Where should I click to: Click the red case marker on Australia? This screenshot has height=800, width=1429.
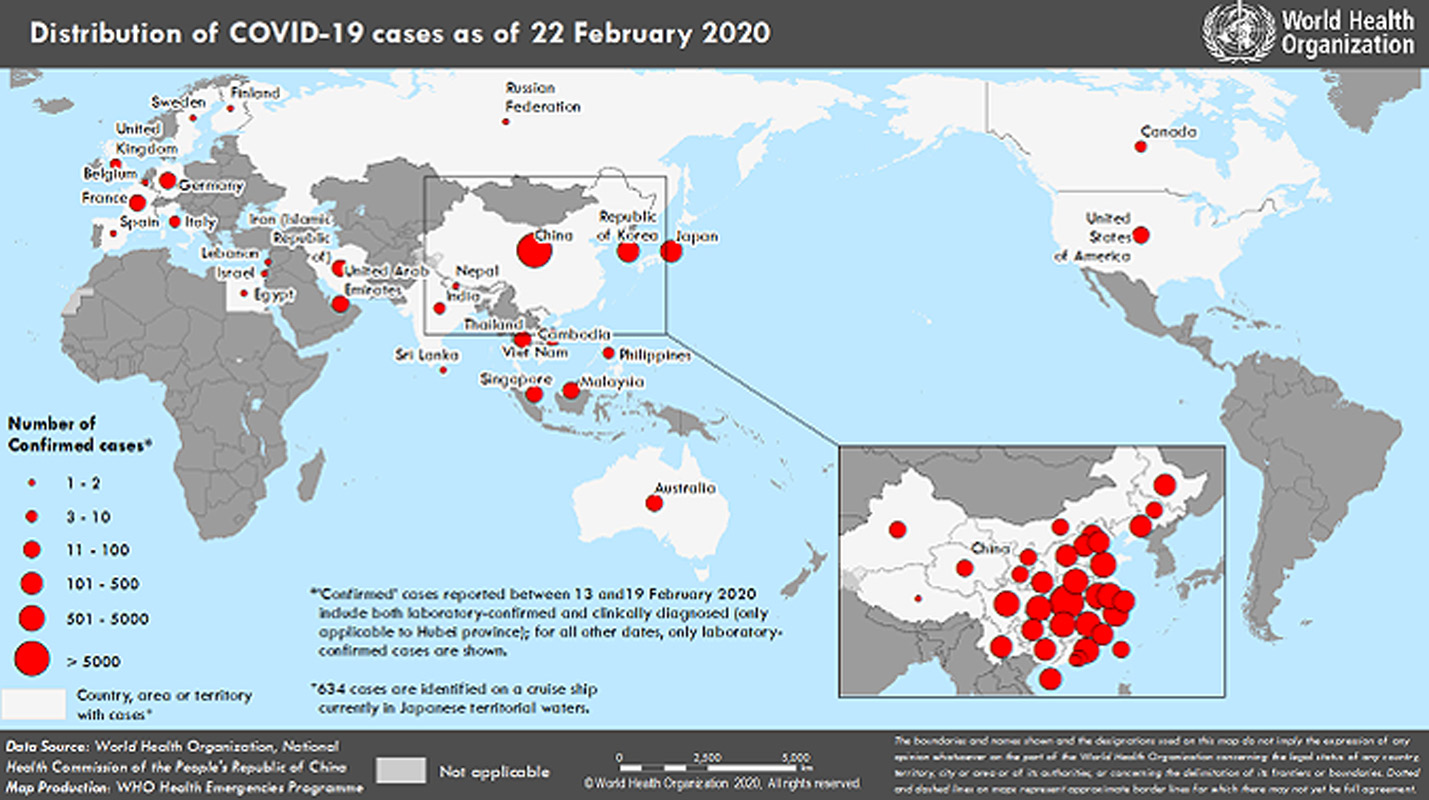654,503
